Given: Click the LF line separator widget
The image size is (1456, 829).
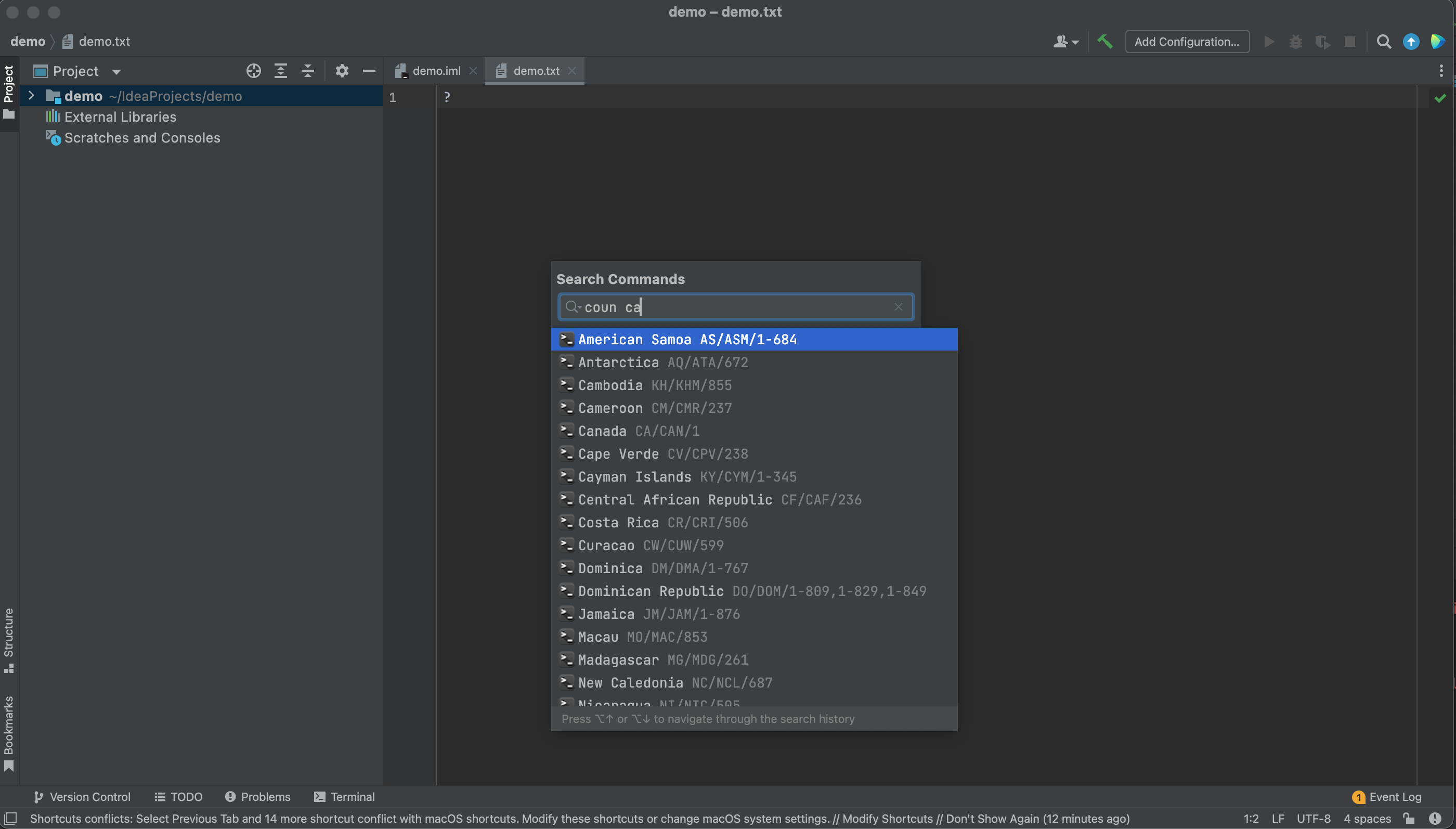Looking at the screenshot, I should click(x=1278, y=819).
